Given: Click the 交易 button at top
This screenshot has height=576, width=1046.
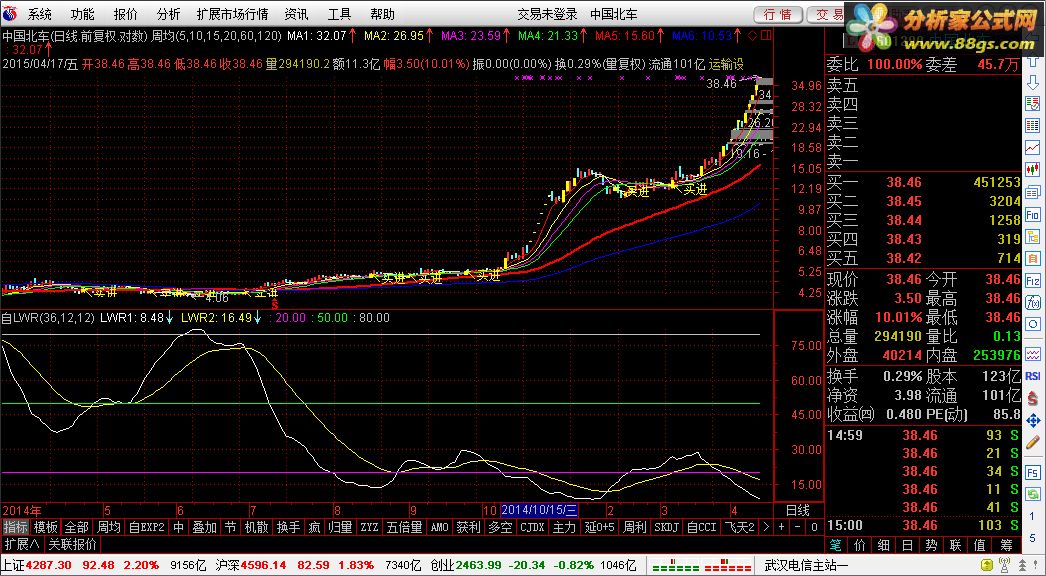Looking at the screenshot, I should [829, 15].
